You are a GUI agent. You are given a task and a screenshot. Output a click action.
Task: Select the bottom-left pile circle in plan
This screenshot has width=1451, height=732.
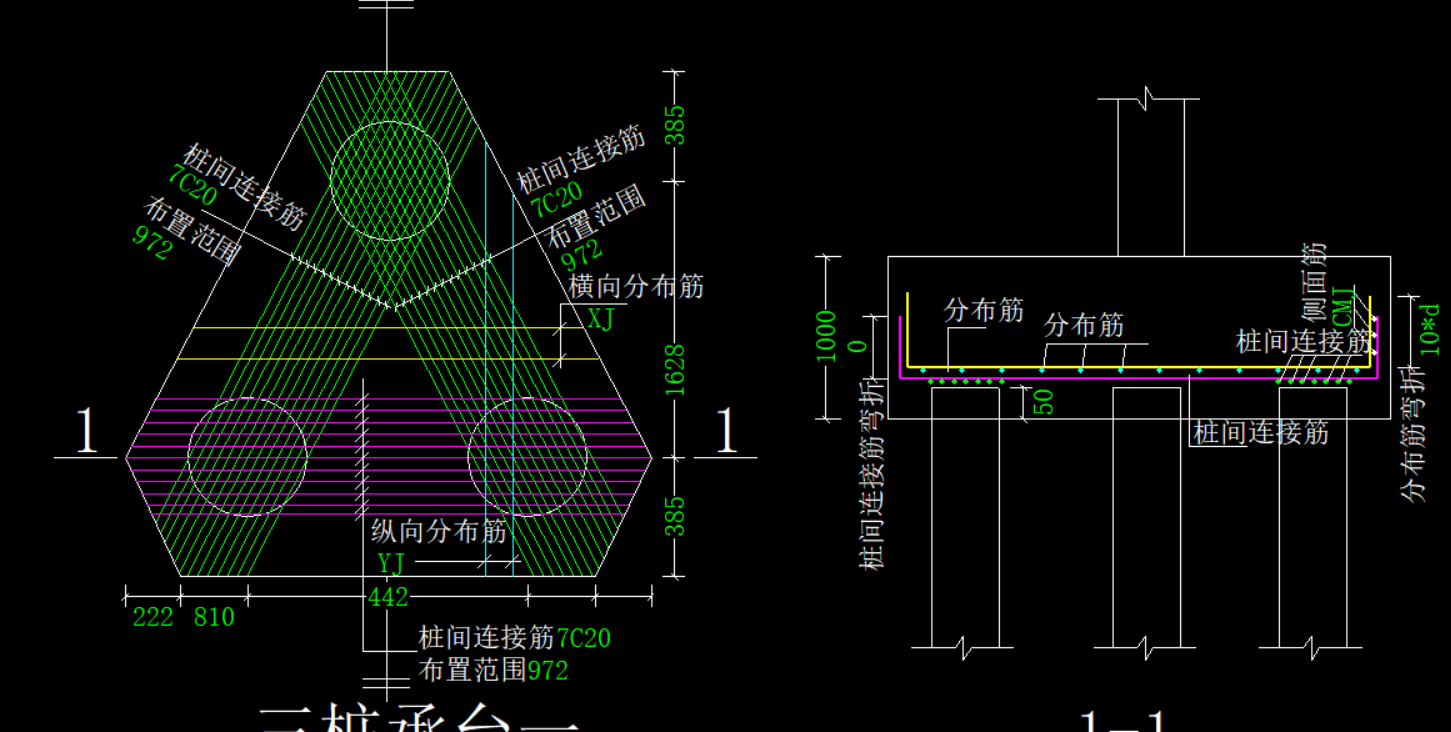click(247, 457)
